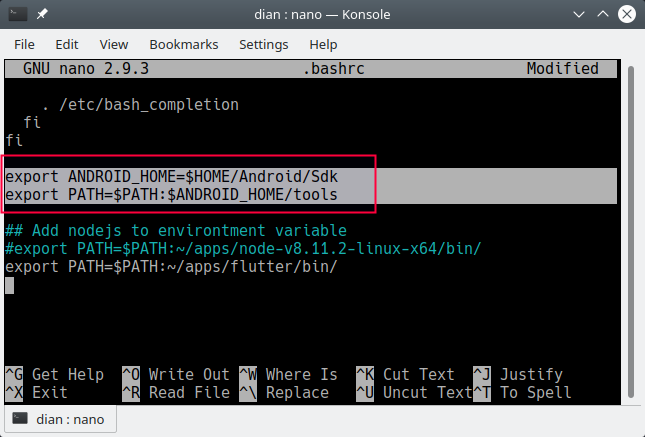Viewport: 645px width, 437px height.
Task: Click the /etc/bash_completion line
Action: point(140,104)
